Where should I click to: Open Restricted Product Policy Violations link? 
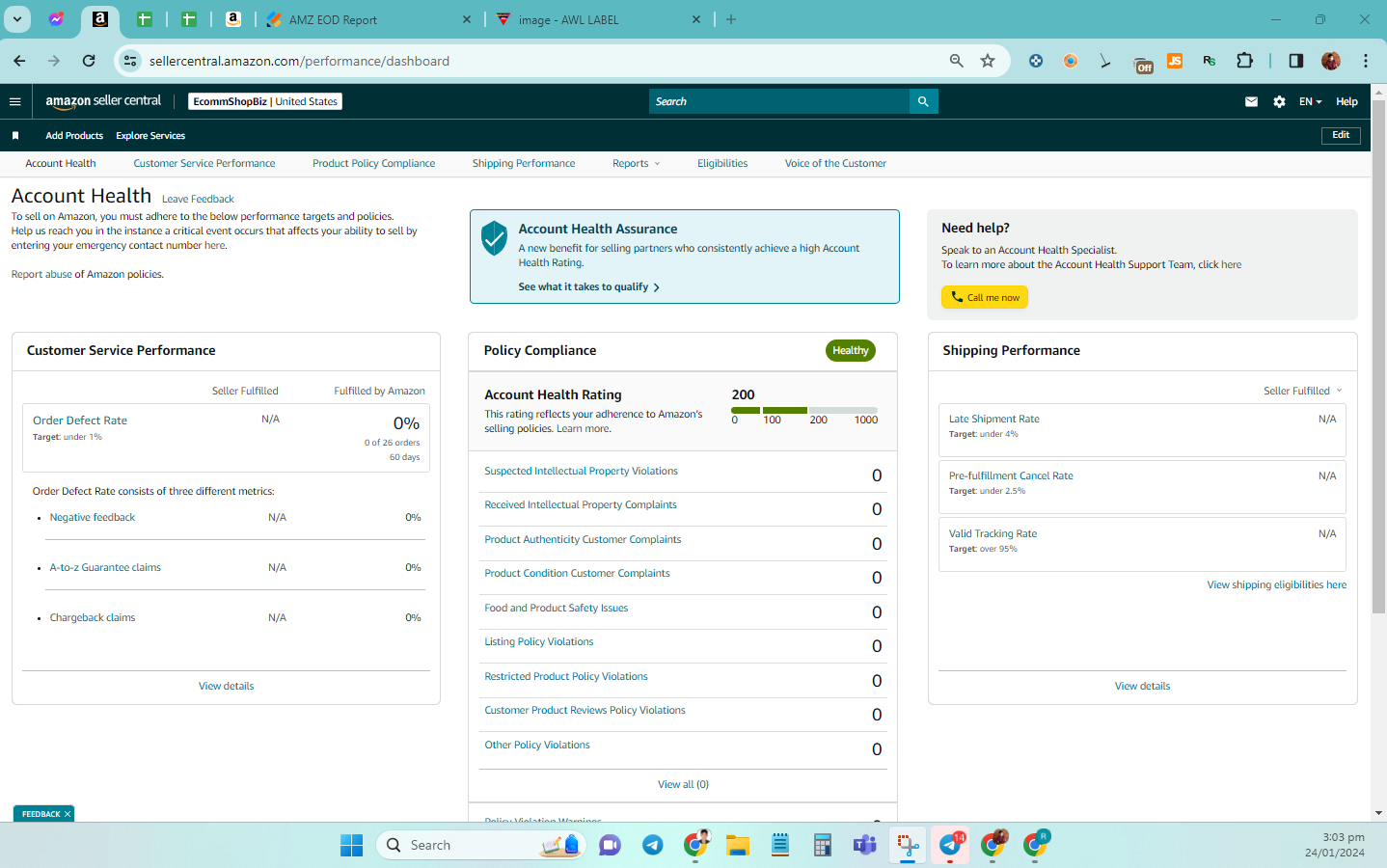tap(566, 677)
